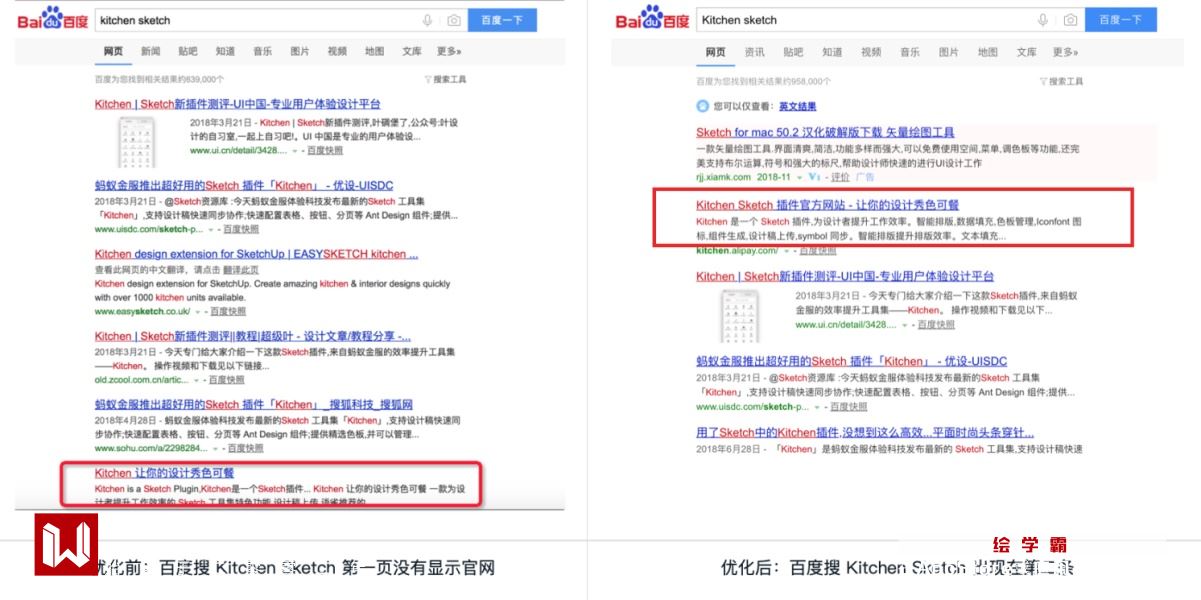Click the 广告 label beside rjj.xiamk.com
The image size is (1201, 600).
point(864,177)
